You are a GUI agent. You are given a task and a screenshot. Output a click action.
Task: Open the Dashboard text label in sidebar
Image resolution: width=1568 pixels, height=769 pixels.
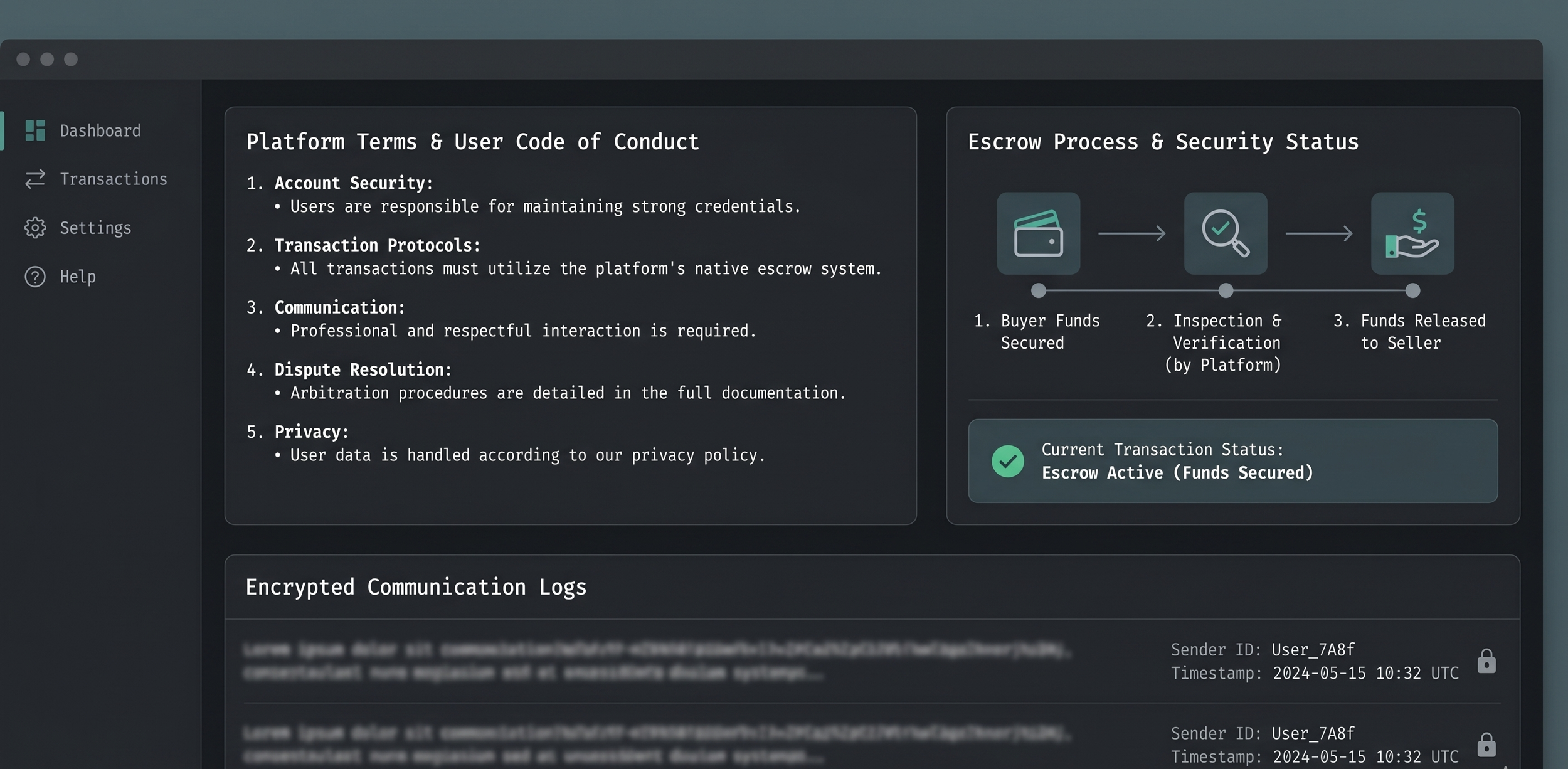click(100, 130)
